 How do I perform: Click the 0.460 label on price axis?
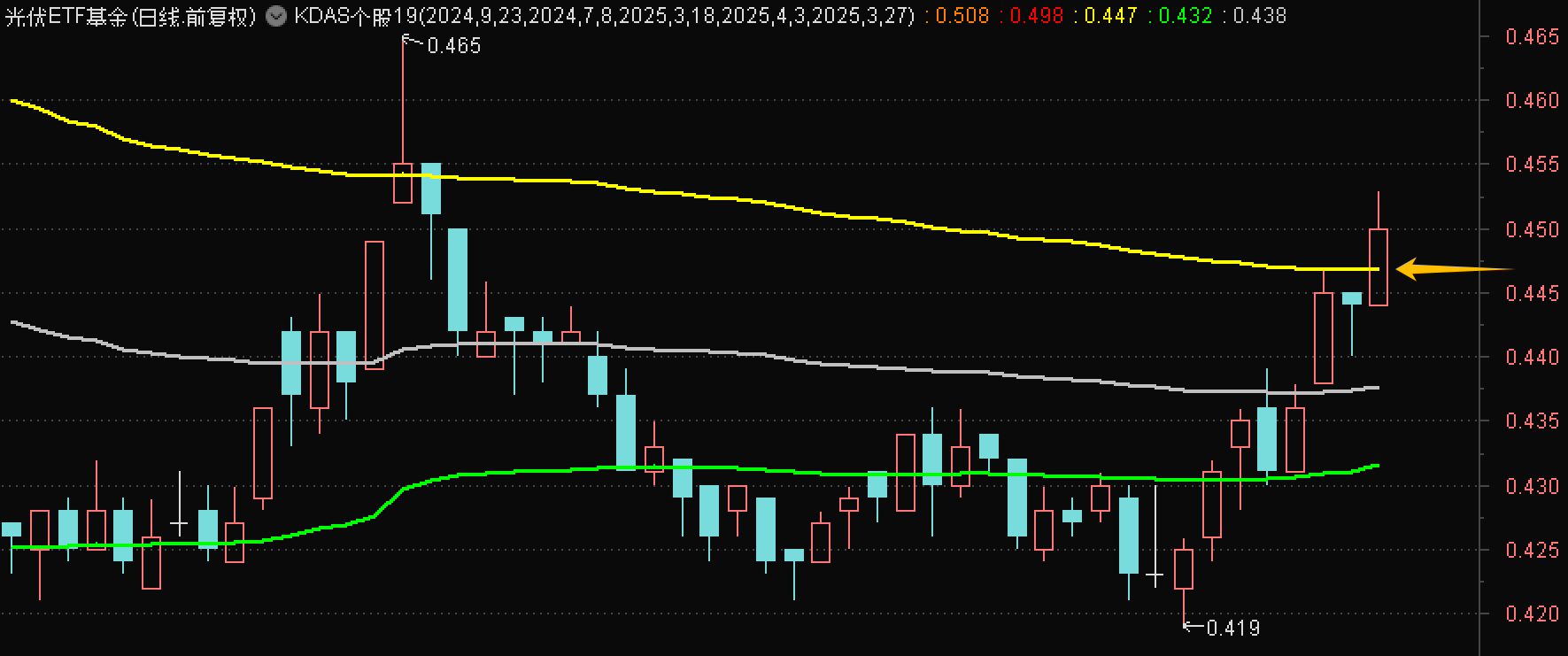pyautogui.click(x=1533, y=101)
